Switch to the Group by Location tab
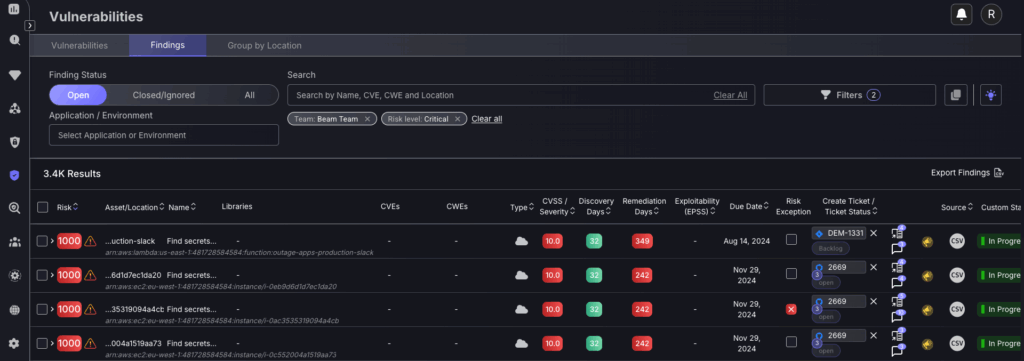This screenshot has width=1024, height=361. coord(264,46)
